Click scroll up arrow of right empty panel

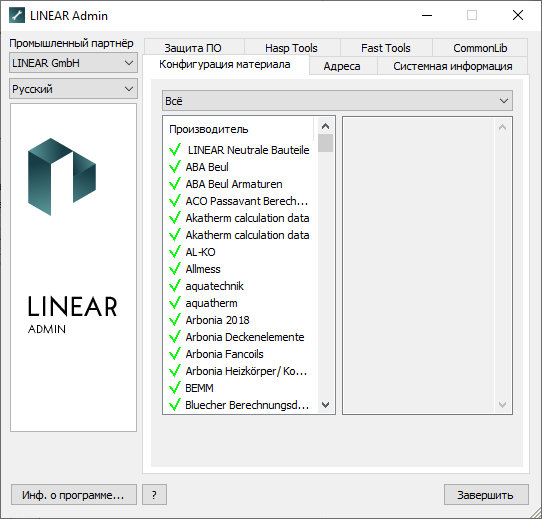pyautogui.click(x=503, y=127)
